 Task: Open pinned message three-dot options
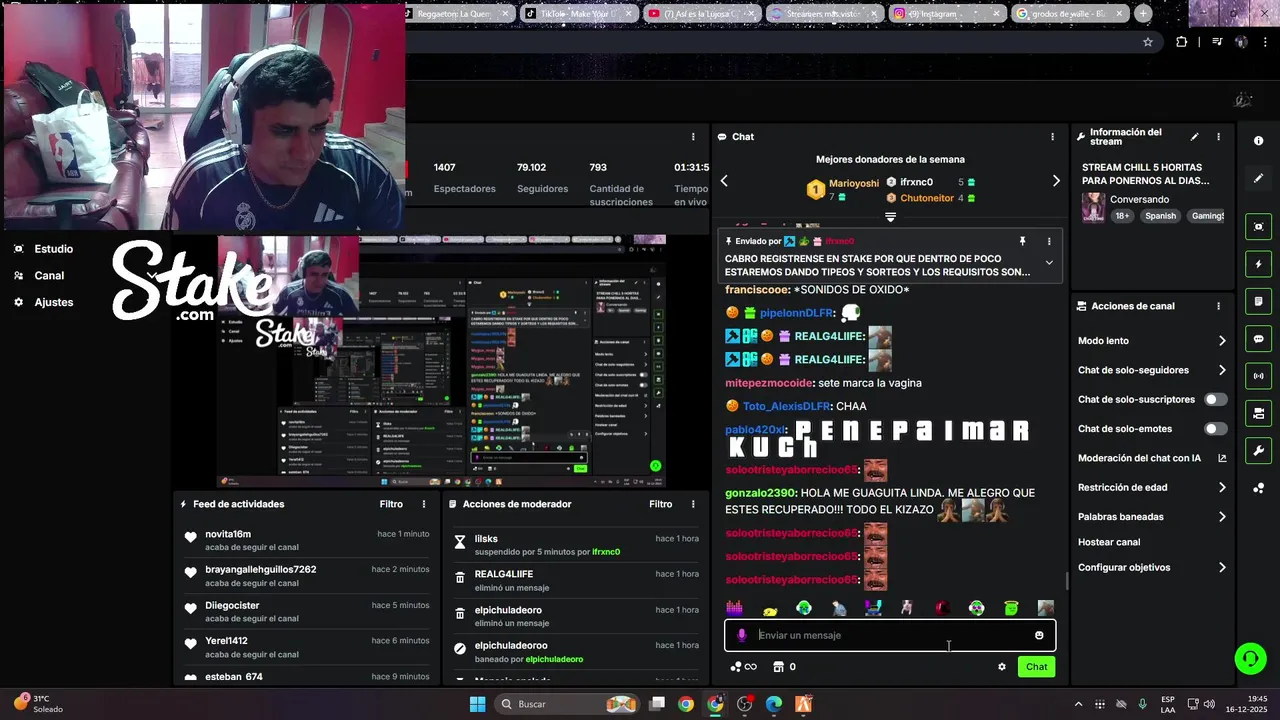coord(1049,241)
